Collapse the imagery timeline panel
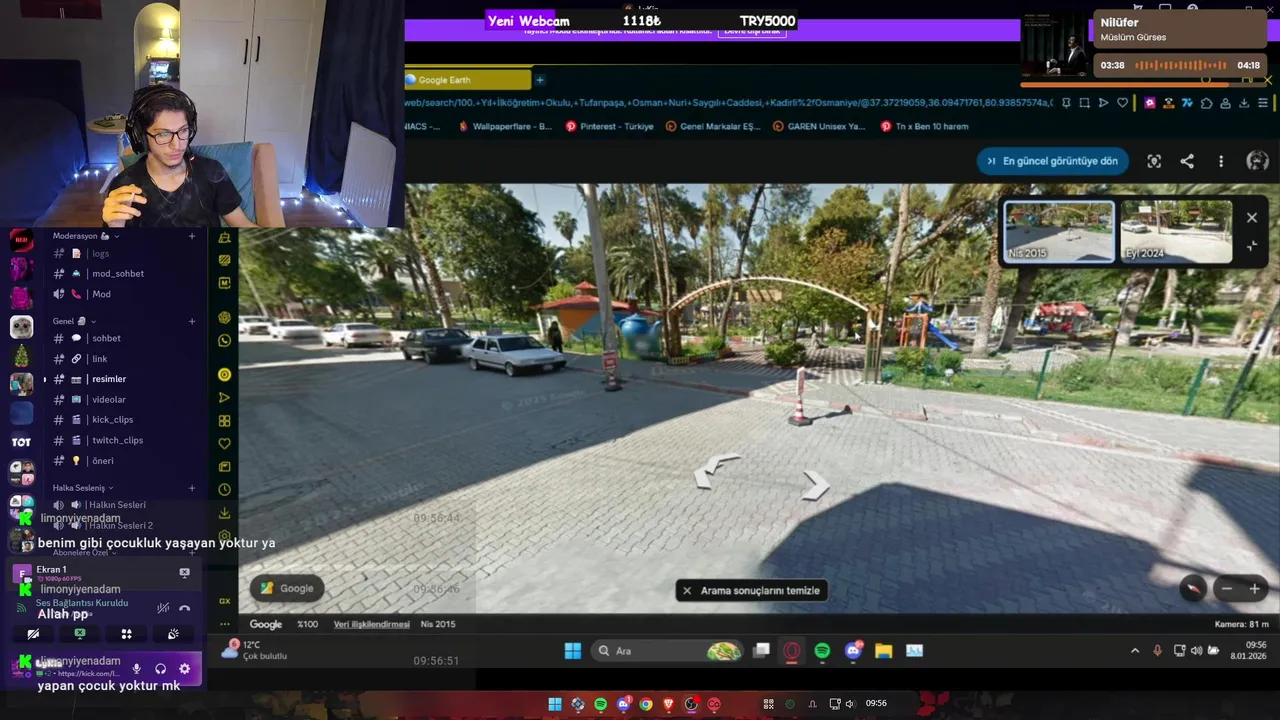 click(1252, 246)
